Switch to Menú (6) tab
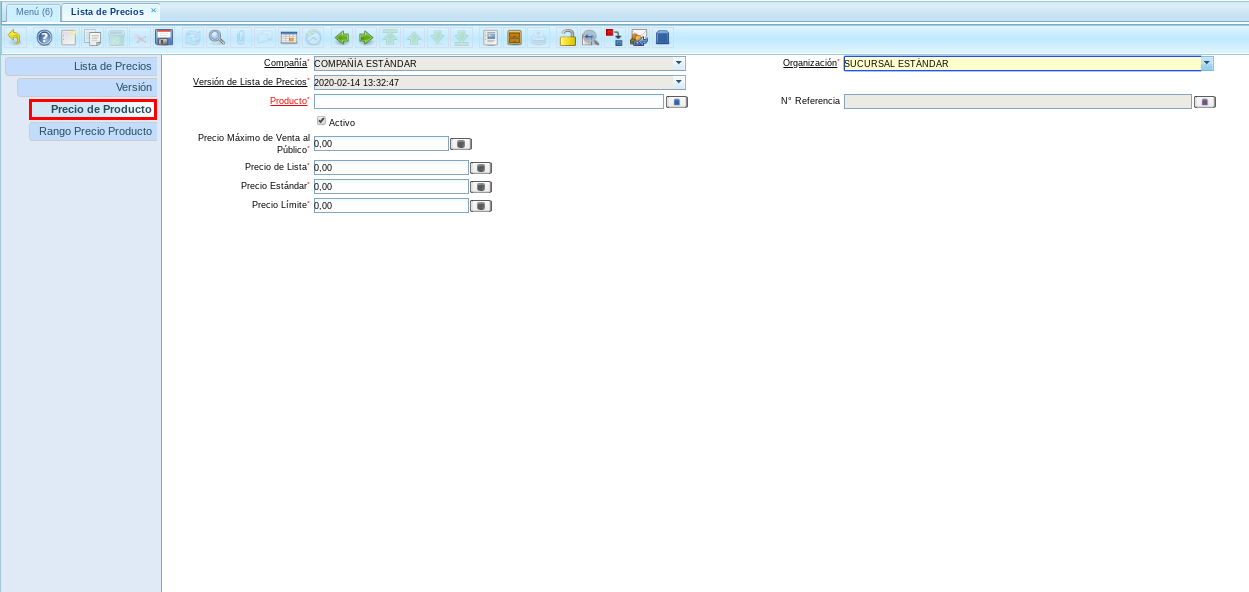Image resolution: width=1249 pixels, height=592 pixels. (x=34, y=12)
